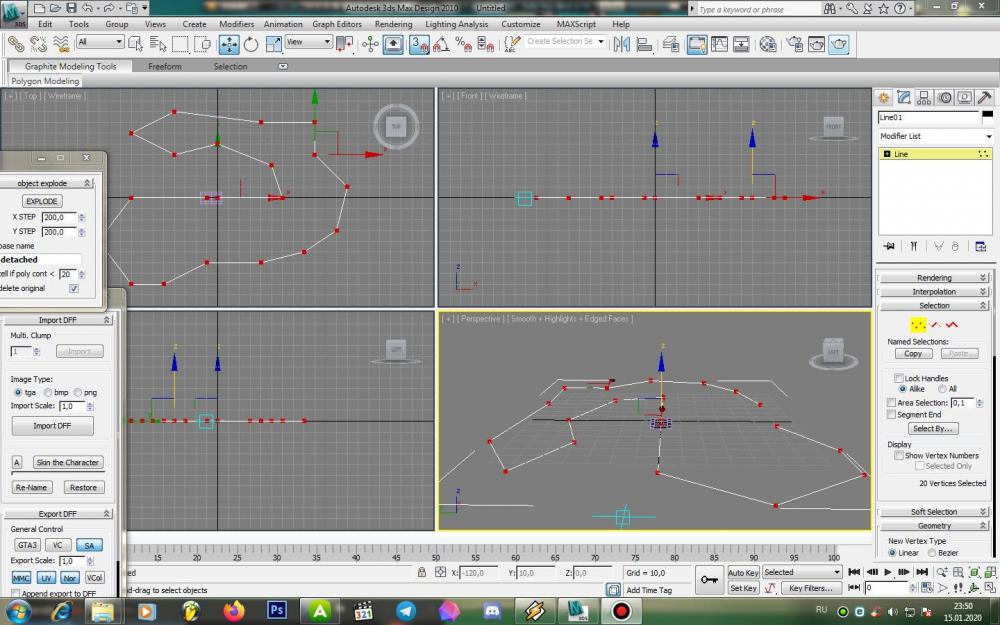Collapse the Import DFF rollout
Image resolution: width=1000 pixels, height=625 pixels.
coord(57,320)
